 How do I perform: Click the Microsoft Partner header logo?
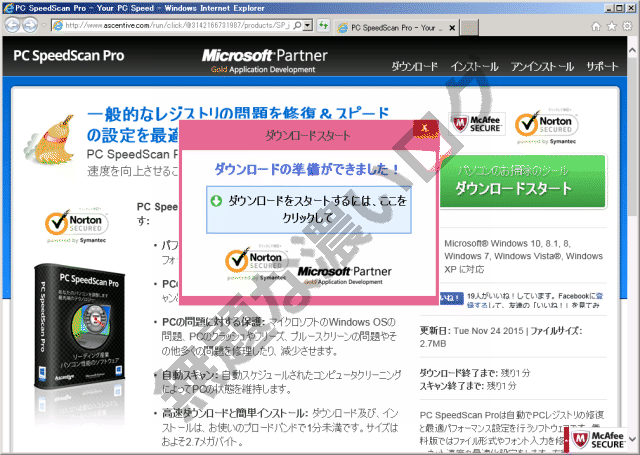pos(264,61)
